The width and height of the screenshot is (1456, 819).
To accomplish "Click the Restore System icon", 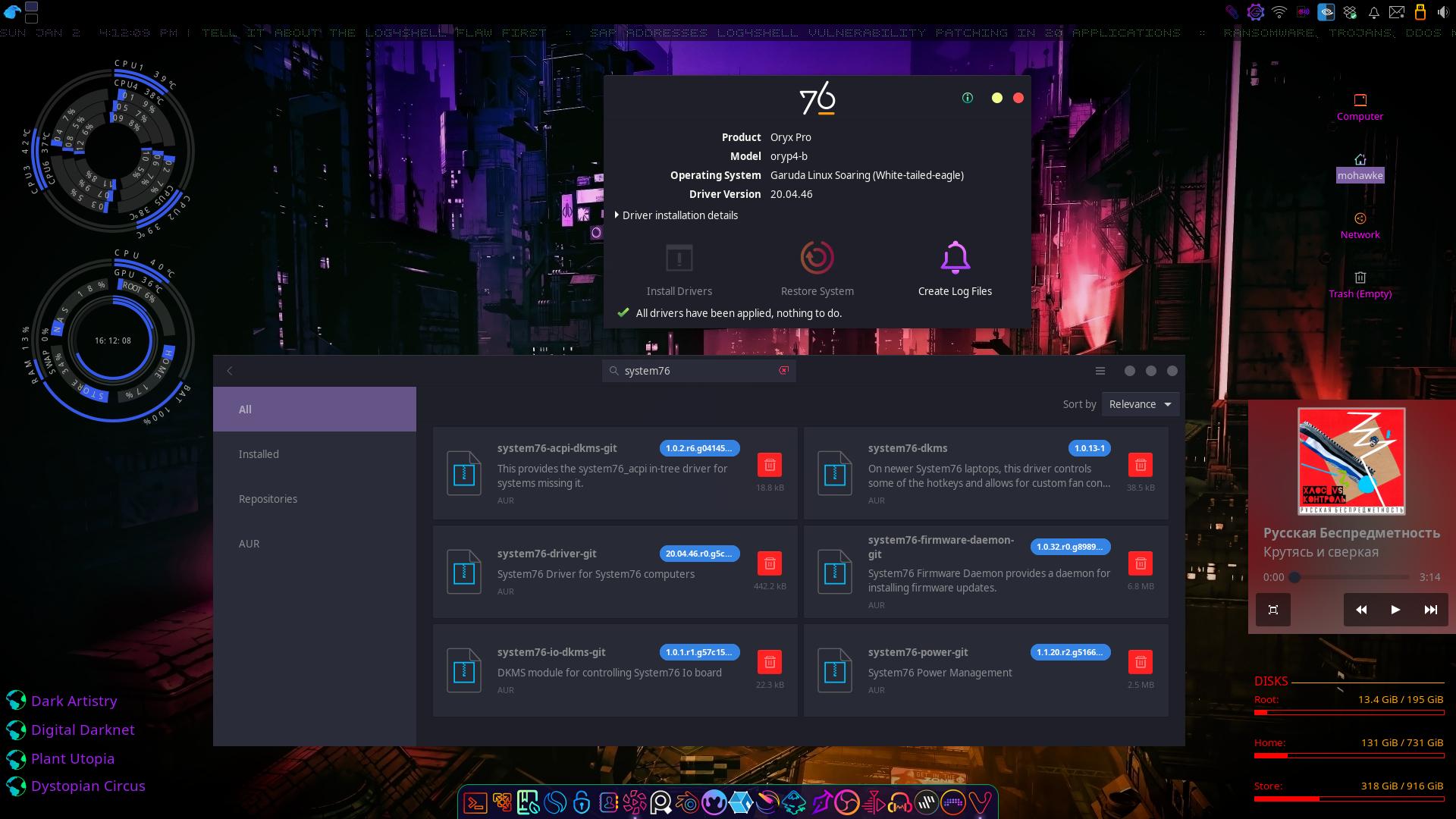I will click(x=817, y=258).
